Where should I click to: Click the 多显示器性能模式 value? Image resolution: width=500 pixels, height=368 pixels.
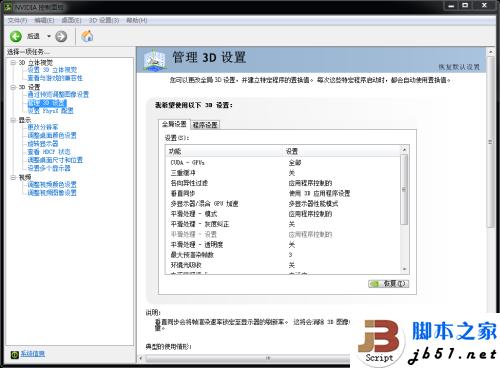313,204
